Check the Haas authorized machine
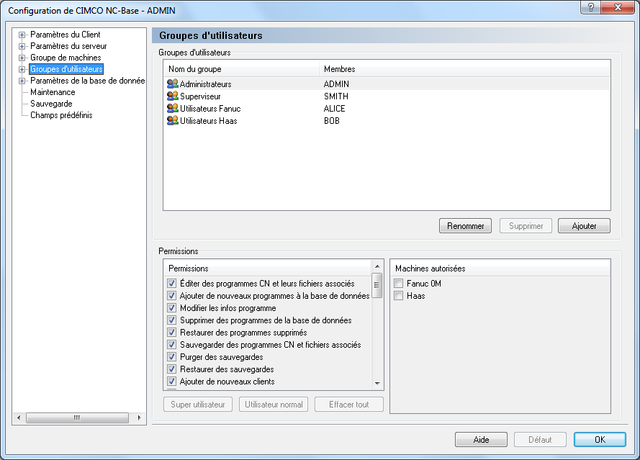 pyautogui.click(x=398, y=296)
